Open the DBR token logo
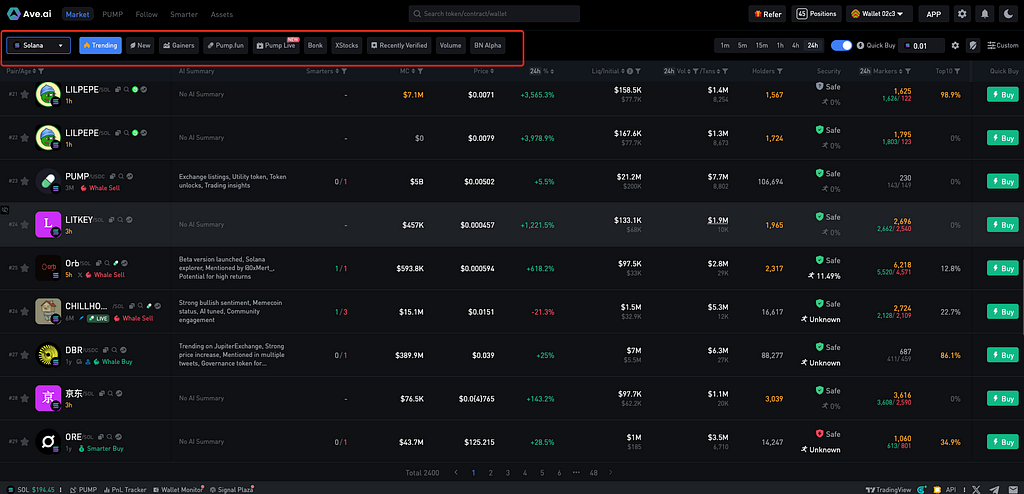 (x=48, y=355)
